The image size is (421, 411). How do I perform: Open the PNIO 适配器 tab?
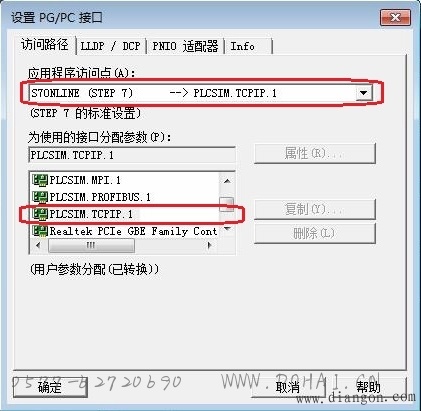(x=185, y=46)
